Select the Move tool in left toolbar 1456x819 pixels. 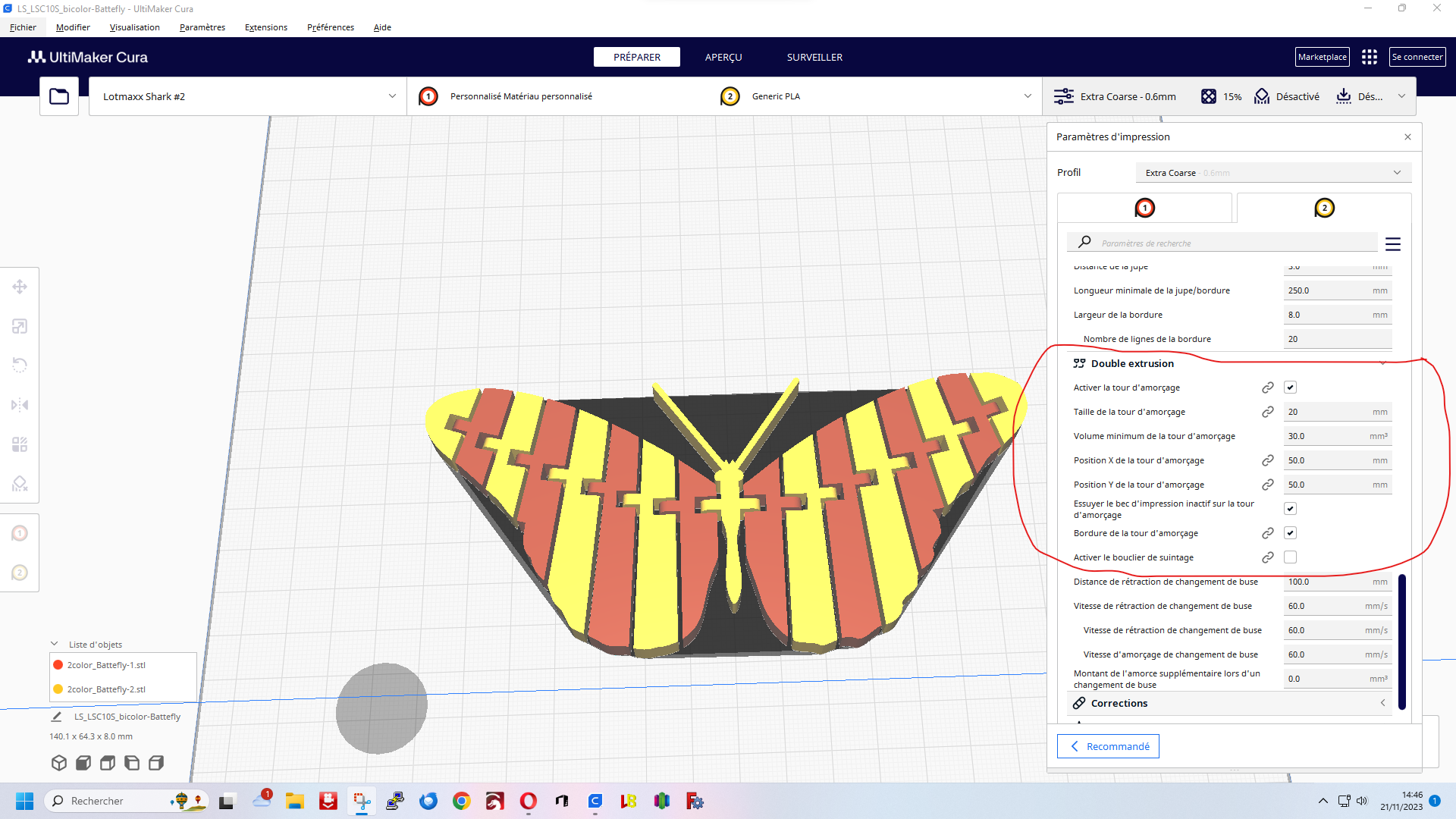[20, 287]
